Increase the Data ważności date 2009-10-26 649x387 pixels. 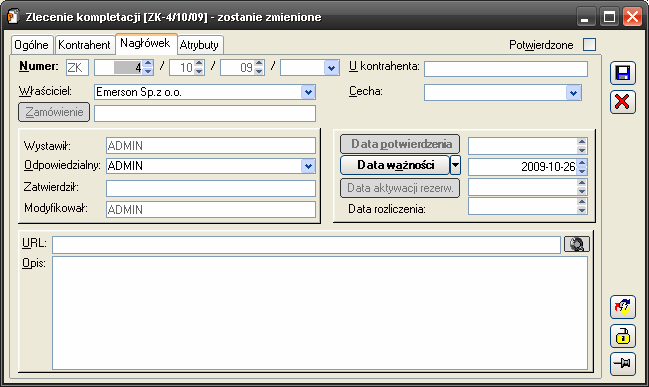click(582, 163)
